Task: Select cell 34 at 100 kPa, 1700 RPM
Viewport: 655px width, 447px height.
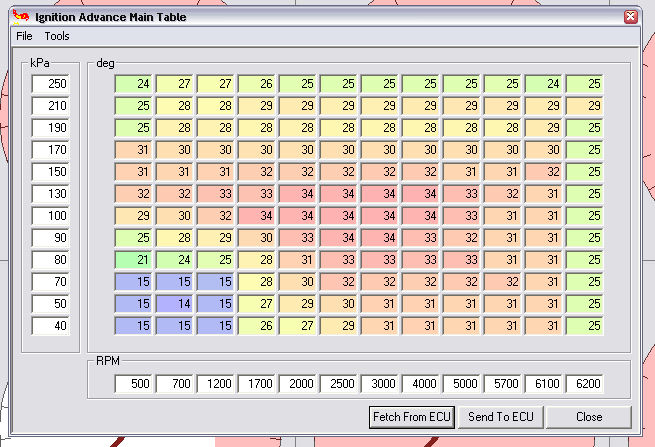Action: point(256,216)
